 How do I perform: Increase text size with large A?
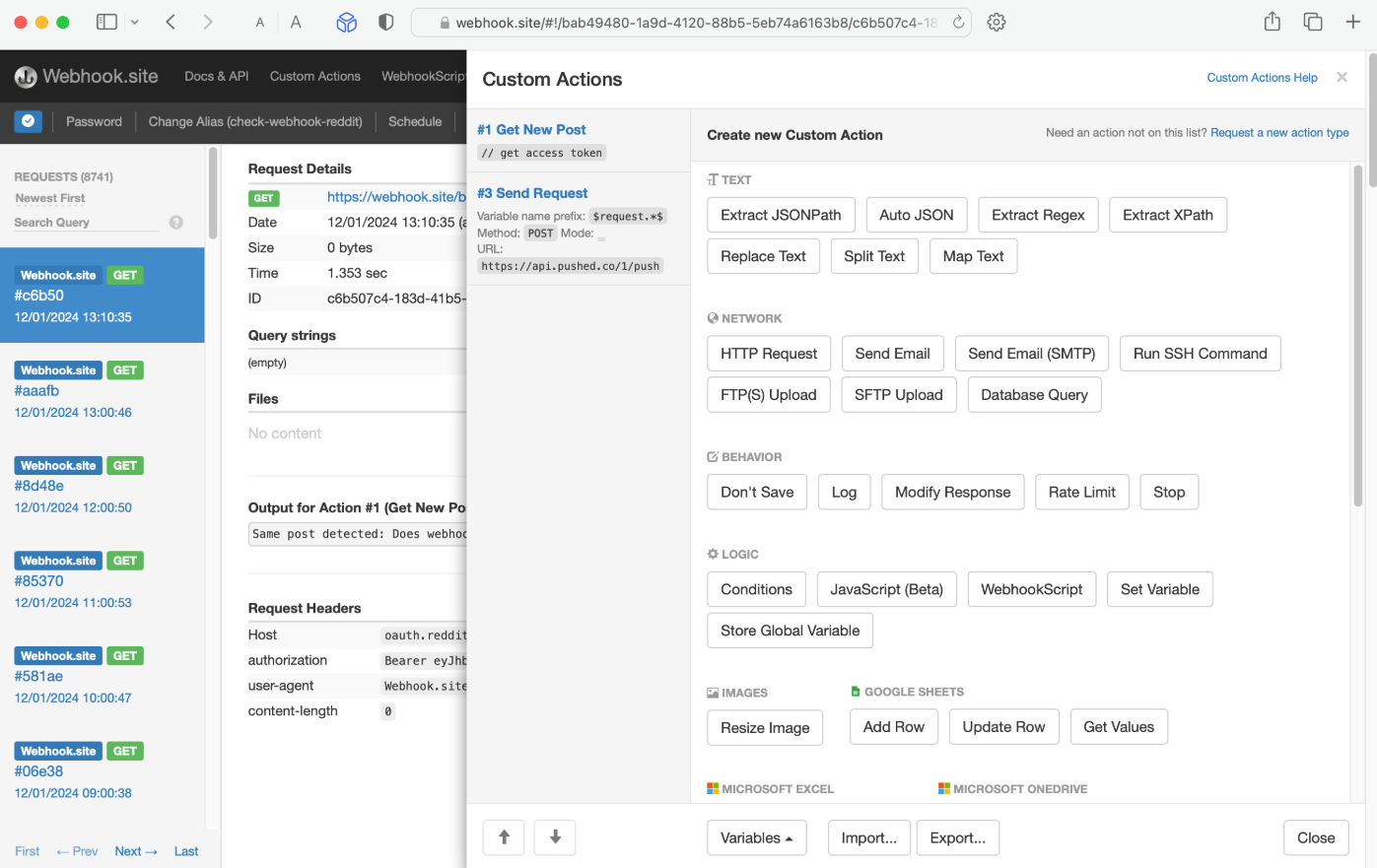click(x=296, y=22)
